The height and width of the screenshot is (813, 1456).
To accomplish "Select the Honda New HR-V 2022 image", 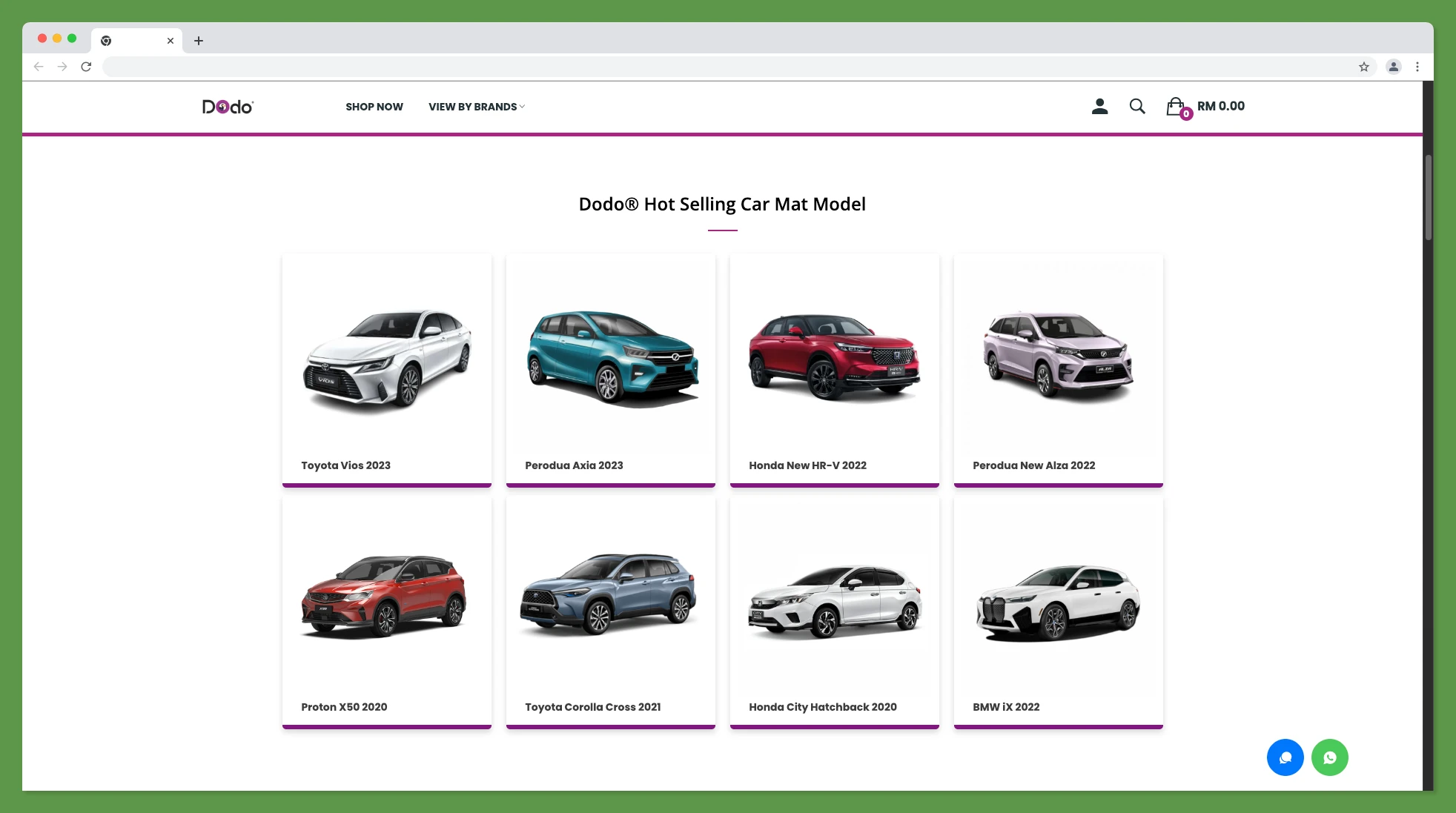I will point(834,356).
